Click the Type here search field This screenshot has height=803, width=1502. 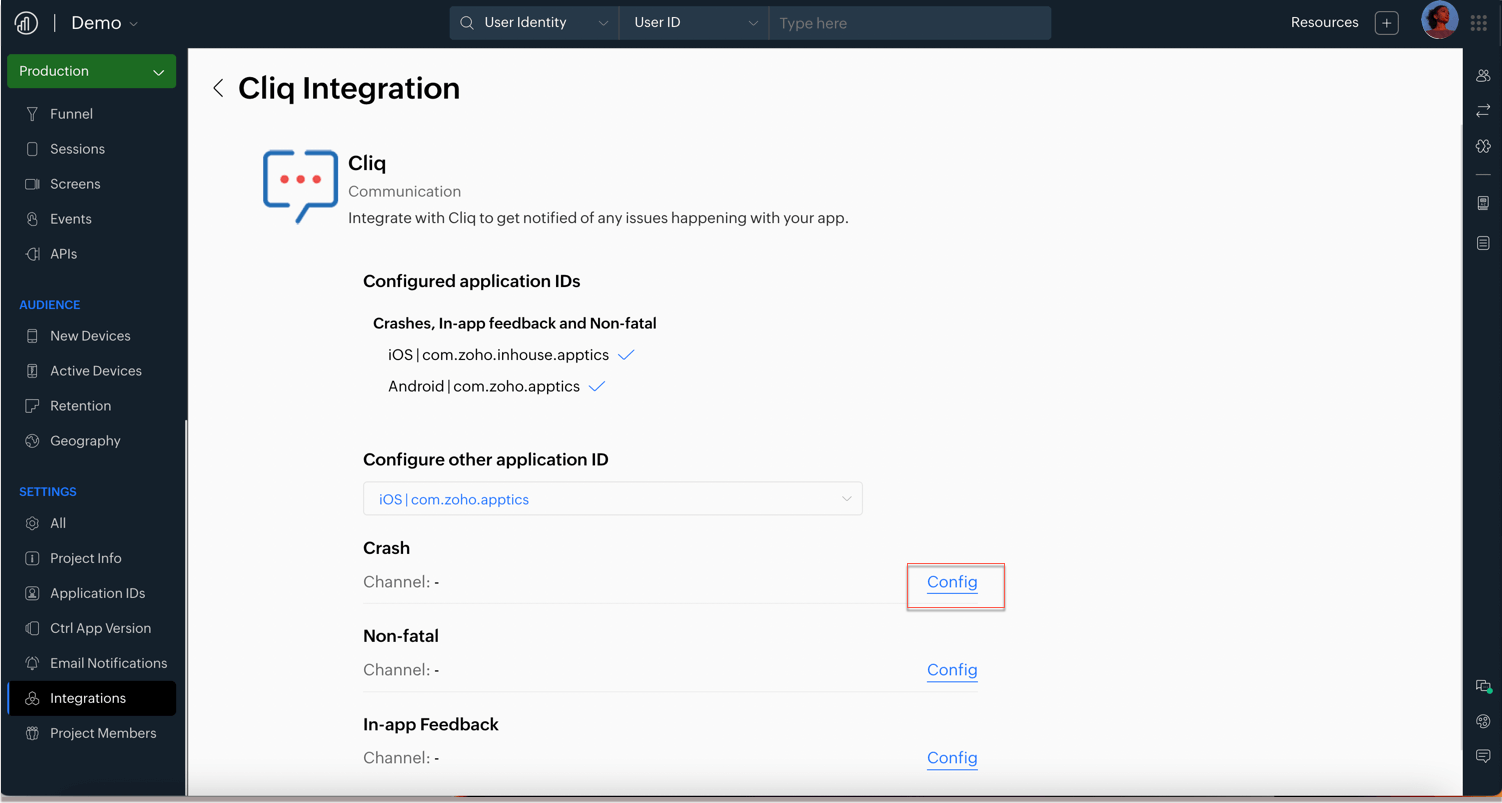pyautogui.click(x=909, y=23)
